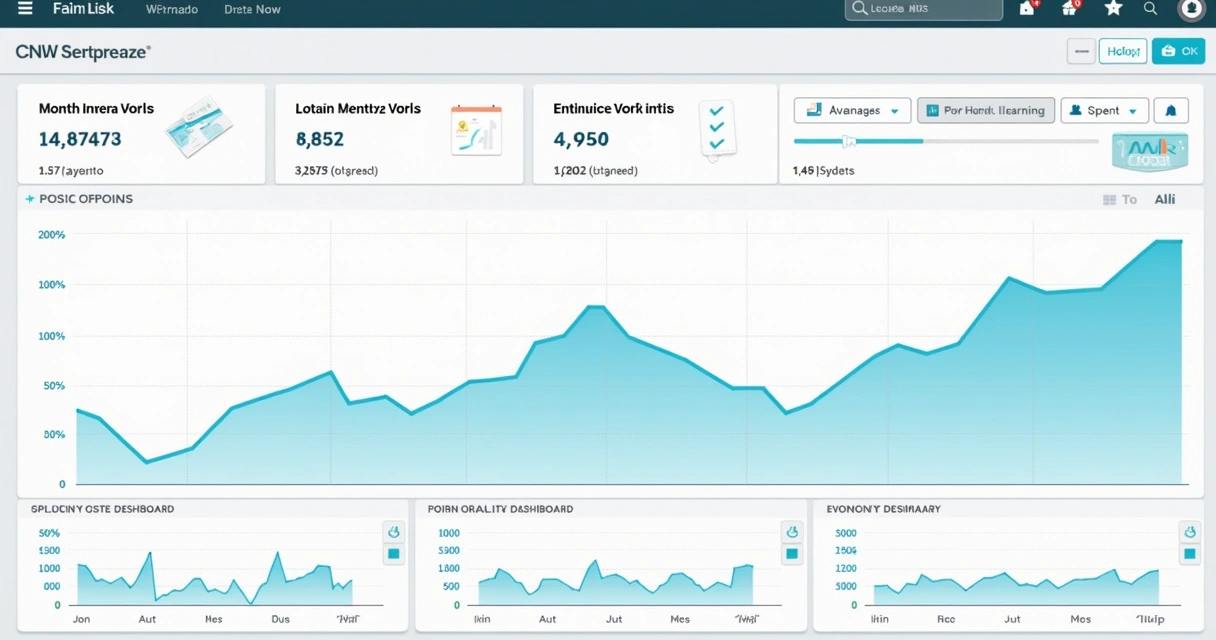Select the Alli tab above the chart
The image size is (1216, 640).
(1164, 198)
